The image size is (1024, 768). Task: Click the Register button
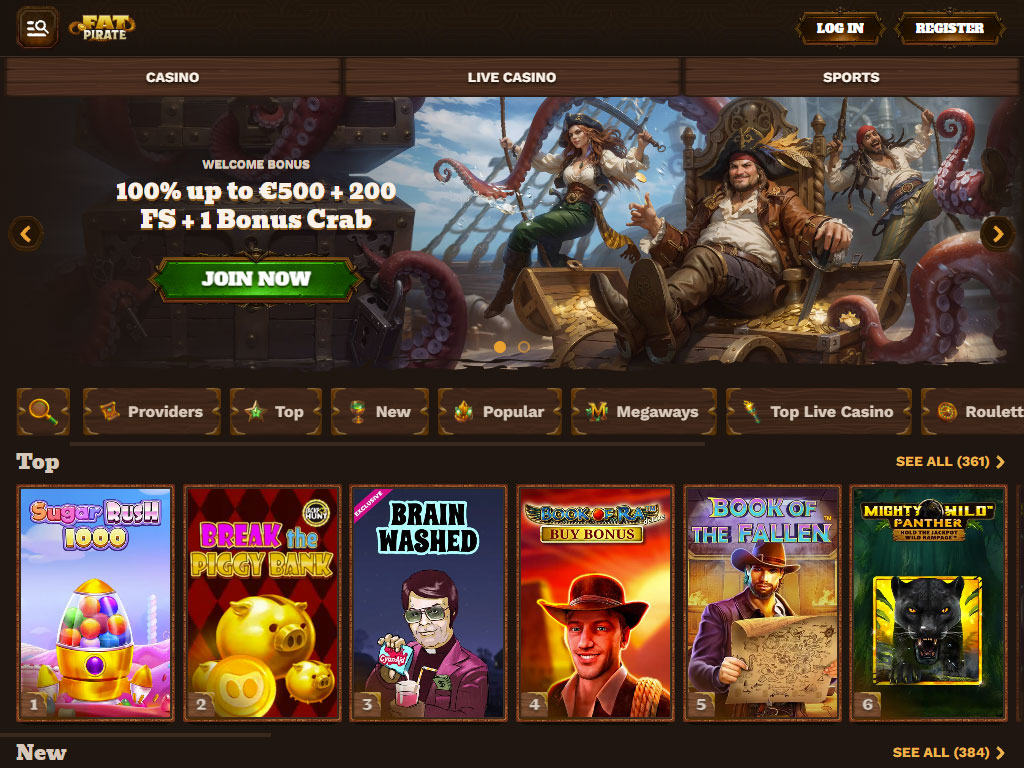tap(949, 28)
